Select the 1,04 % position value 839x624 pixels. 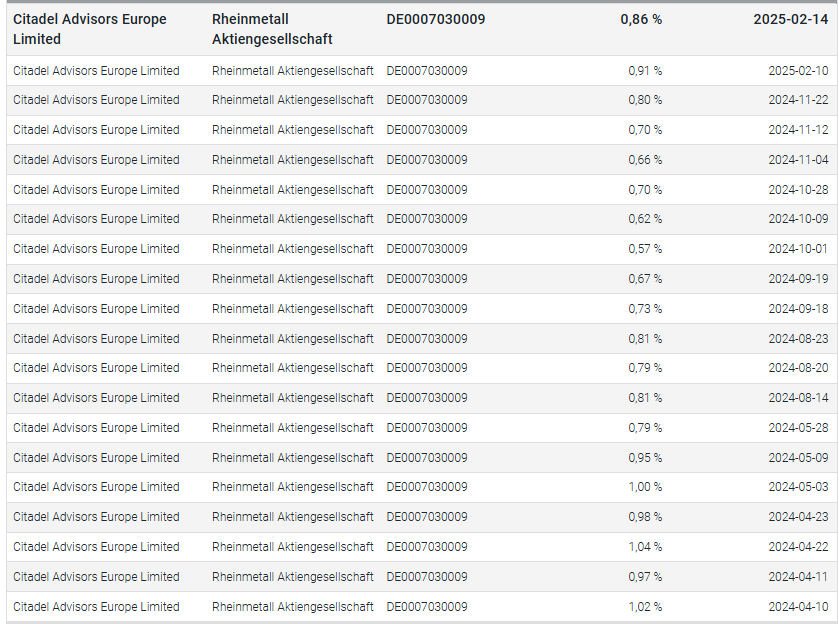click(x=645, y=547)
